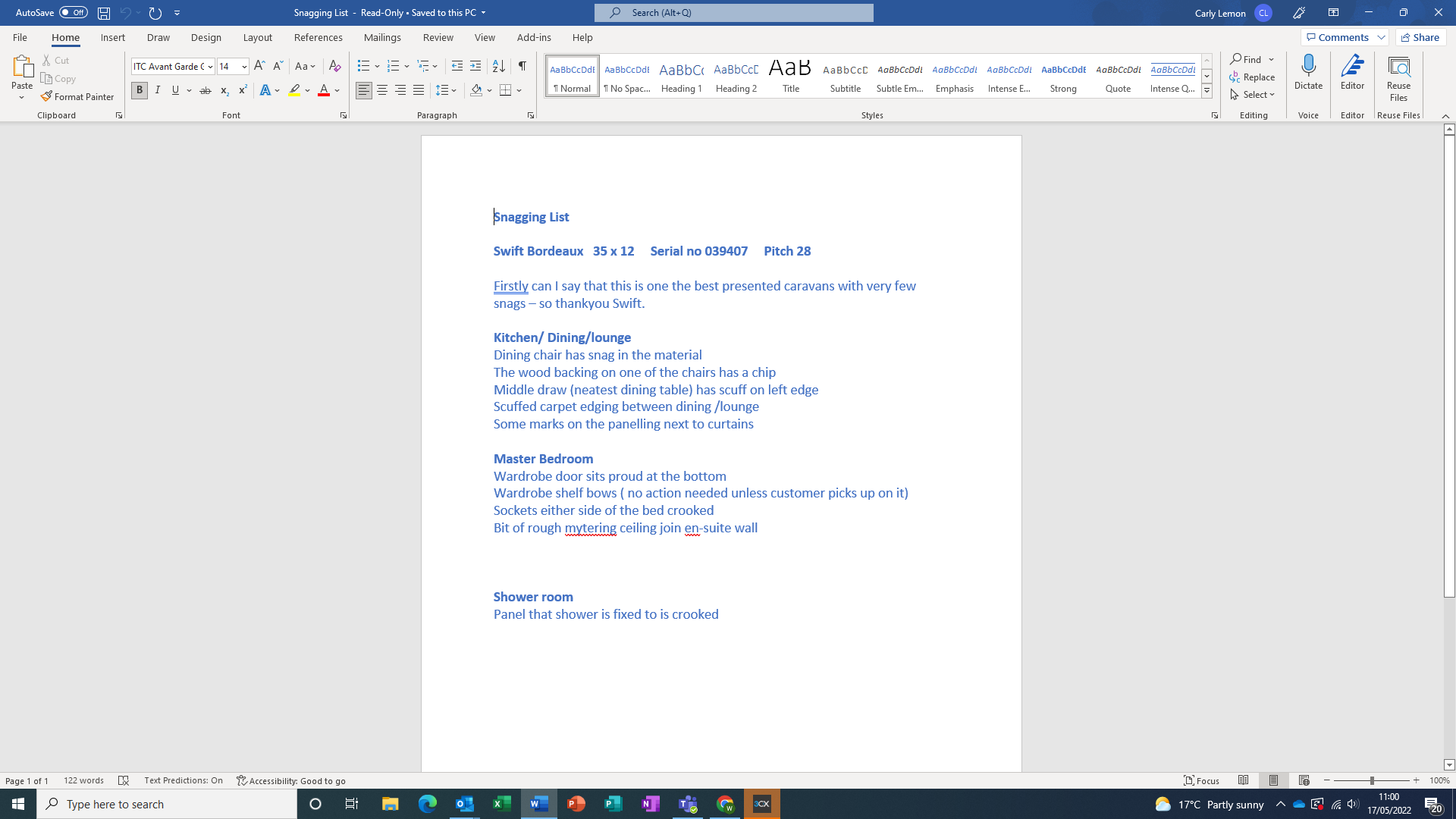The height and width of the screenshot is (819, 1456).
Task: Open the font name dropdown
Action: tap(210, 67)
